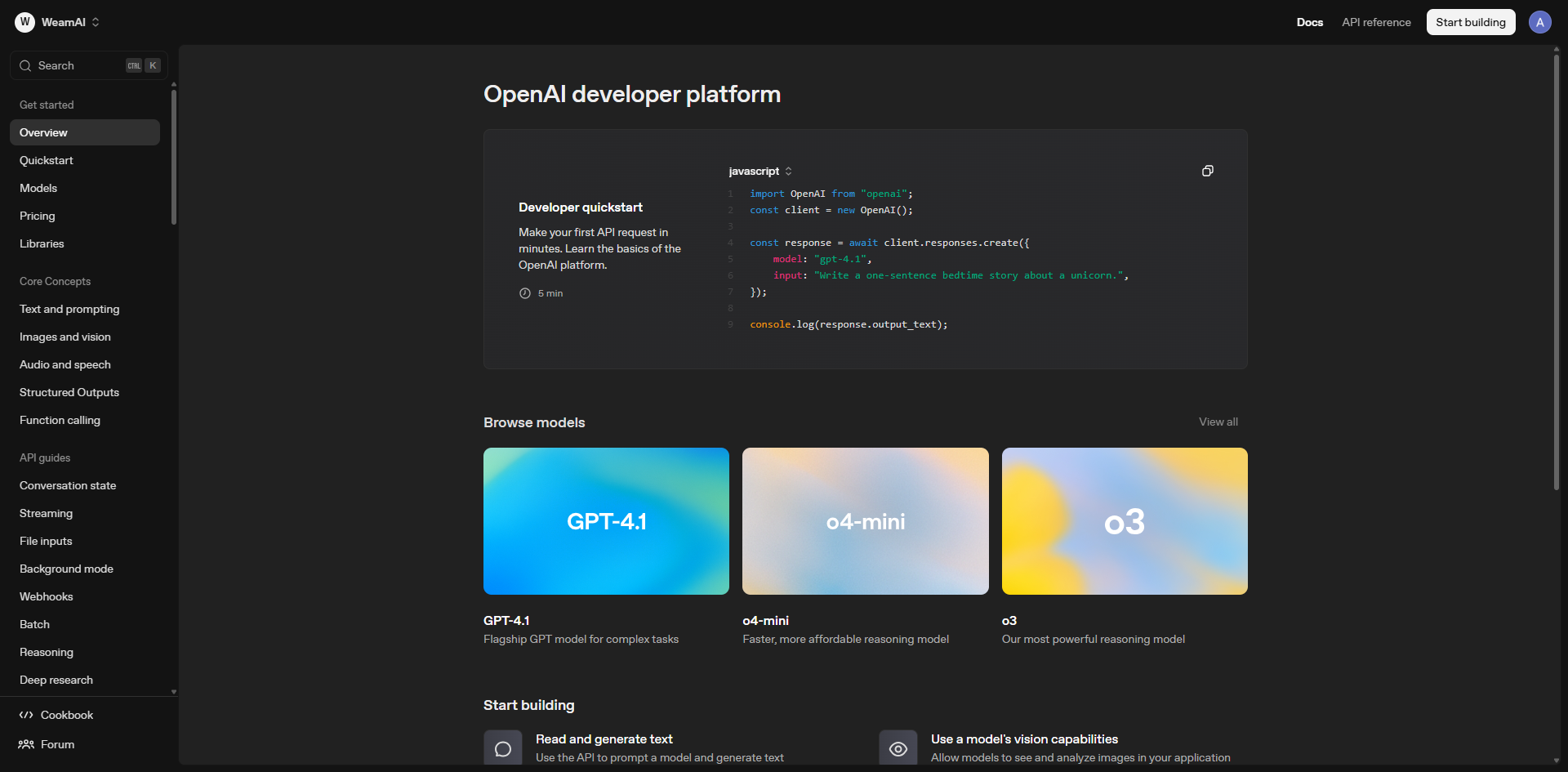
Task: Open Developer quickstart heading link
Action: click(581, 208)
